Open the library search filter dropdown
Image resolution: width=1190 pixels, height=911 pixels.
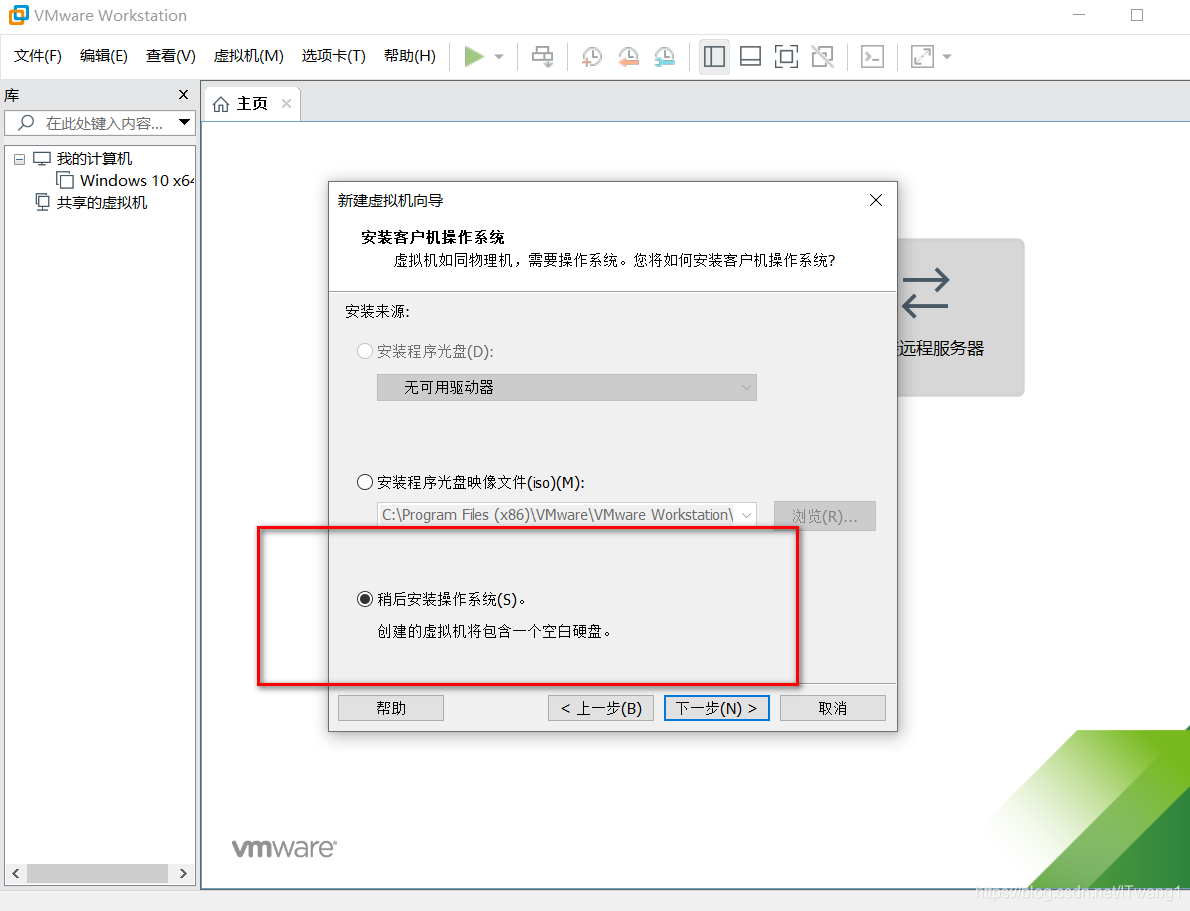184,122
